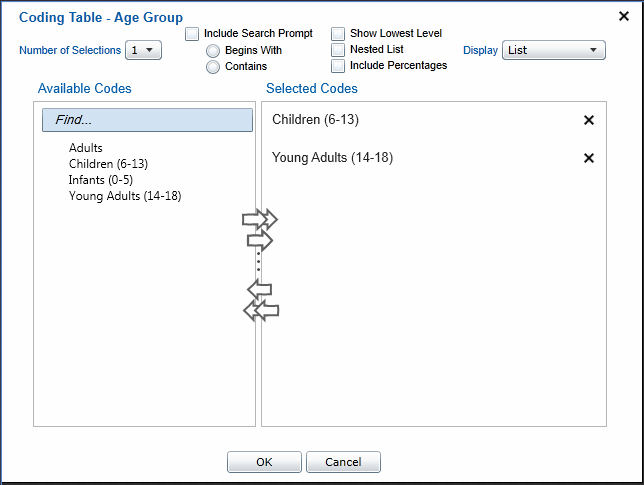
Task: Click the single left arrow to remove selected code
Action: click(x=259, y=290)
